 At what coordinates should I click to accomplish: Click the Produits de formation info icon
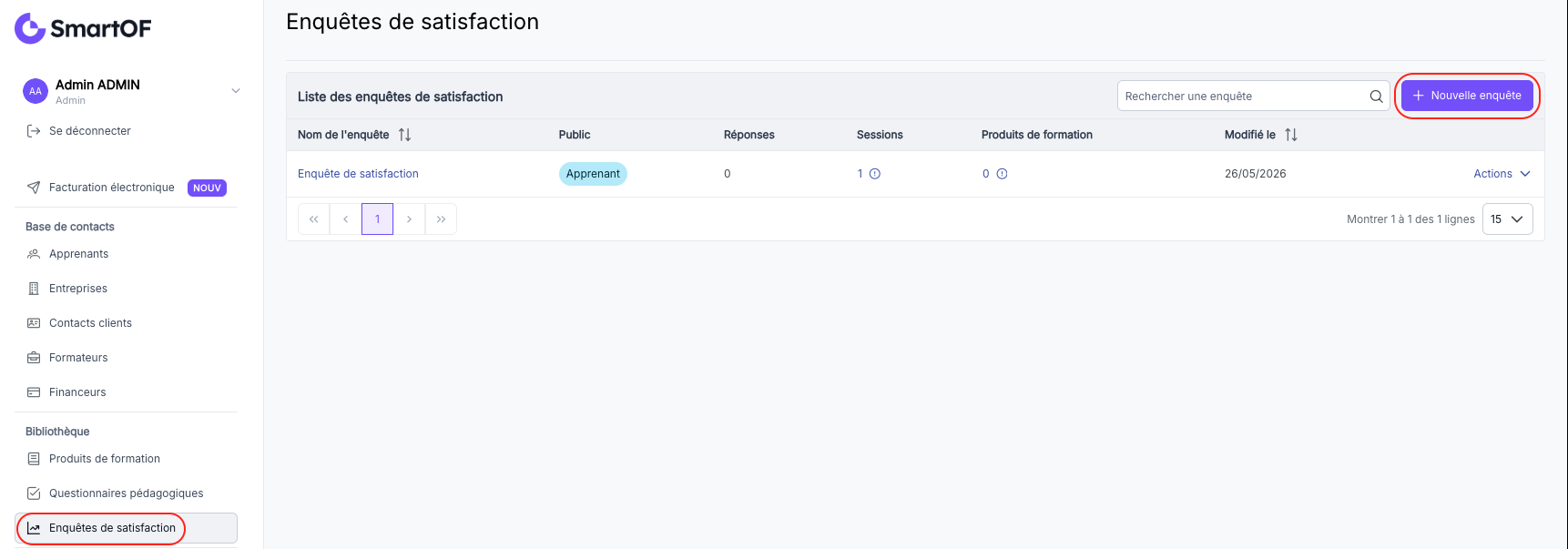pos(1002,174)
